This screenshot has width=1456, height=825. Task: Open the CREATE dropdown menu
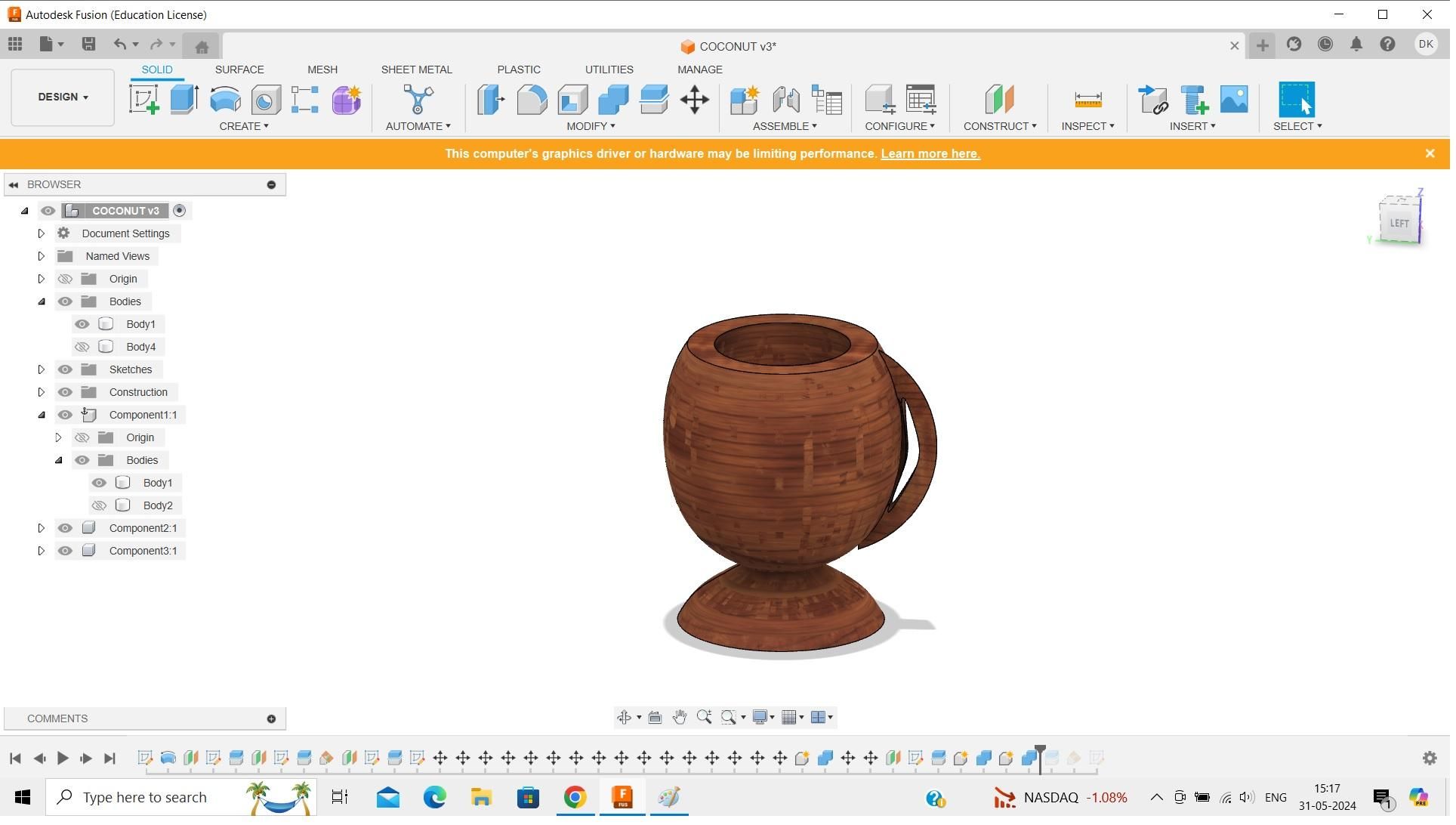[244, 126]
